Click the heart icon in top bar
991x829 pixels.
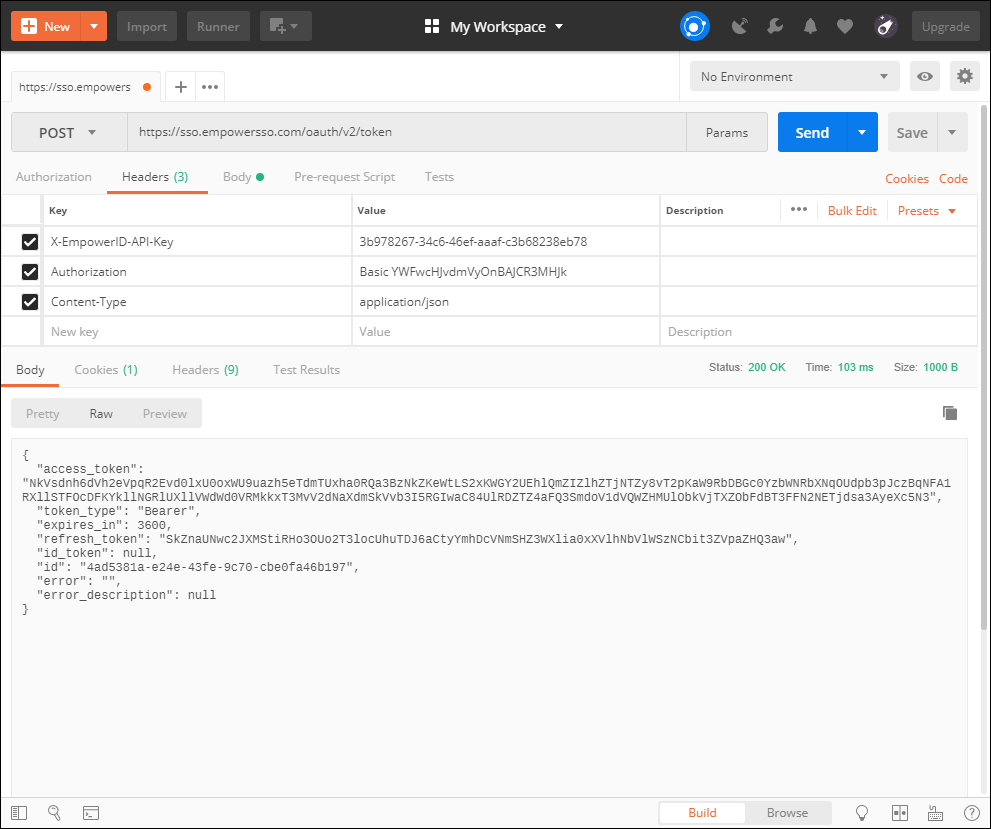pos(845,27)
